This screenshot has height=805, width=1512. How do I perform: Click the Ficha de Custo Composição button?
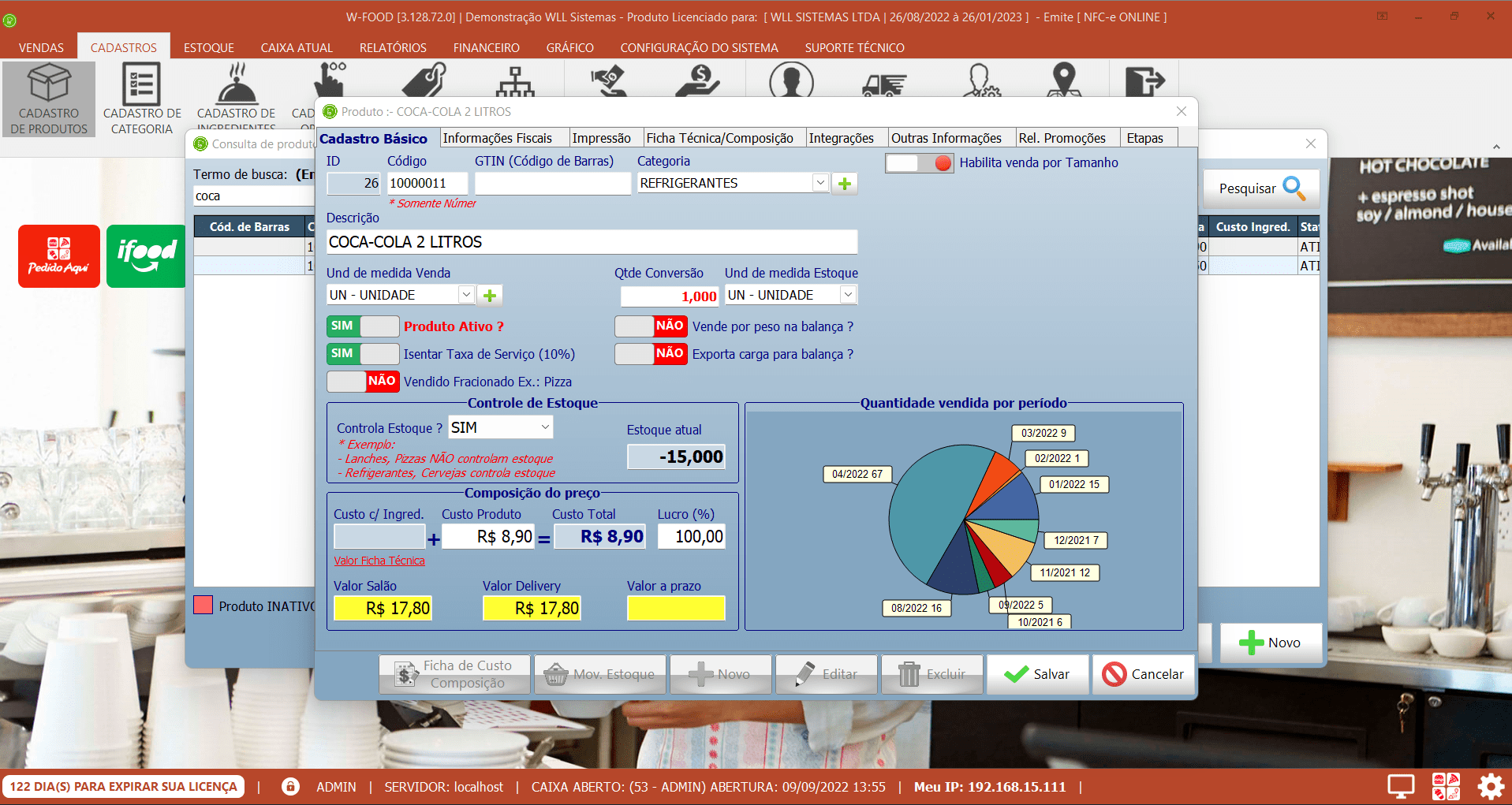(454, 674)
